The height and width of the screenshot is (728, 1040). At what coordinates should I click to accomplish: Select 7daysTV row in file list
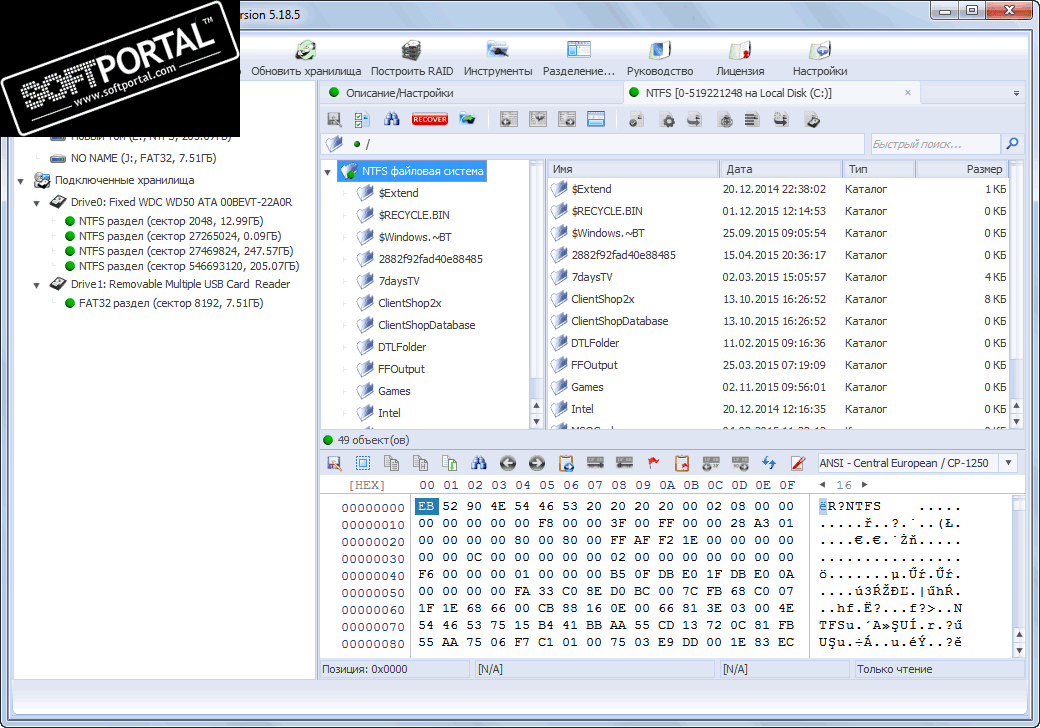[777, 276]
